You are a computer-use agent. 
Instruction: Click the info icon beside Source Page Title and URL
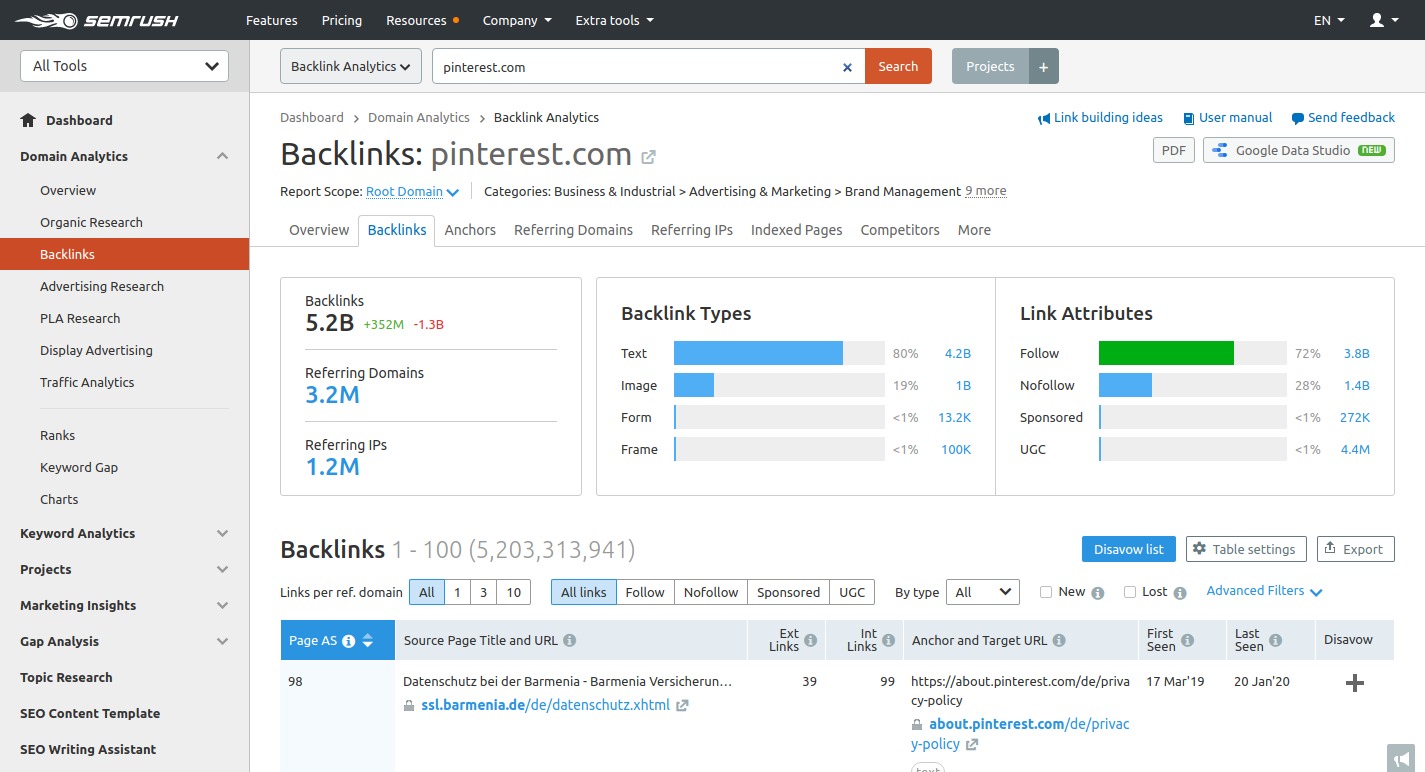pos(569,641)
